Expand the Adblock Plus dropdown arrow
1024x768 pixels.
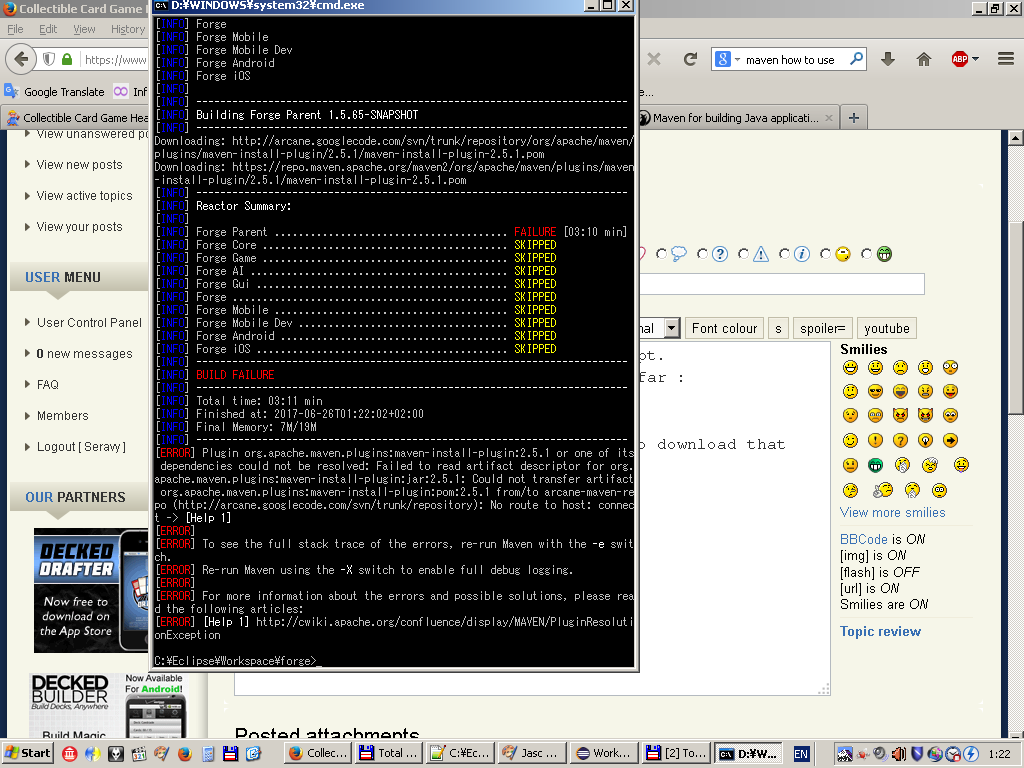975,59
